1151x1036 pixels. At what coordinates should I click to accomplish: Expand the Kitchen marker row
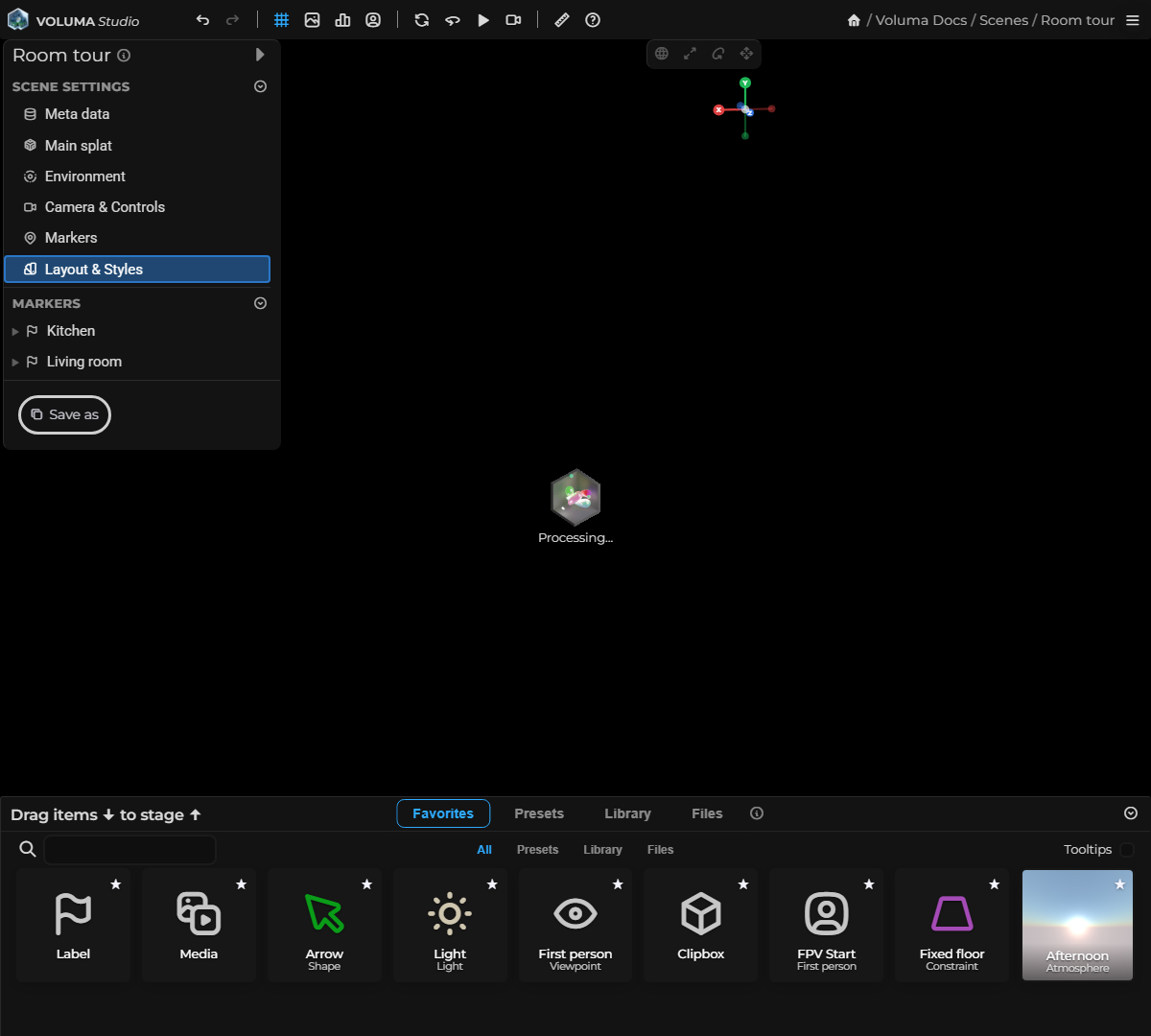coord(15,332)
